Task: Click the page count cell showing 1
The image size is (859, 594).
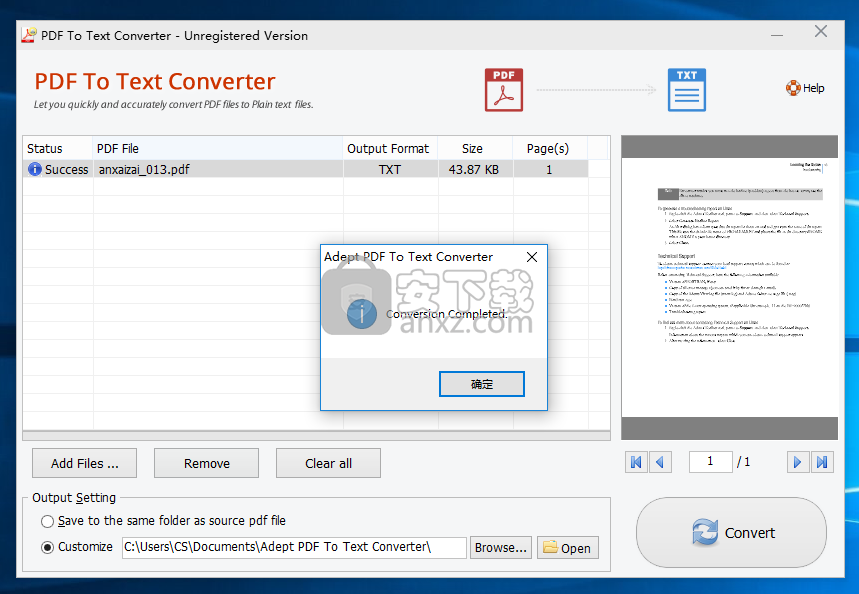Action: (550, 169)
